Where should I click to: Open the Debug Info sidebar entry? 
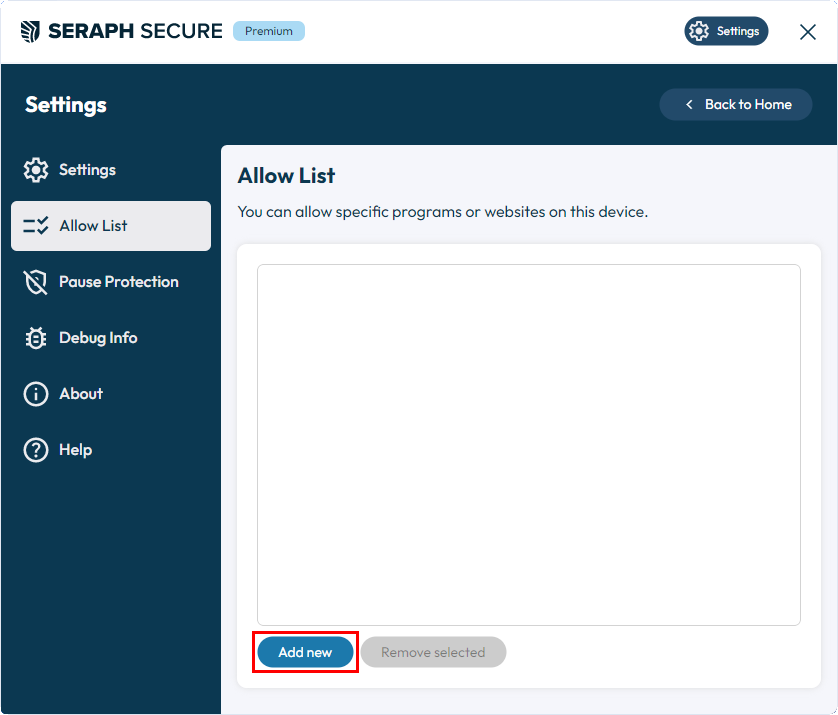click(111, 338)
